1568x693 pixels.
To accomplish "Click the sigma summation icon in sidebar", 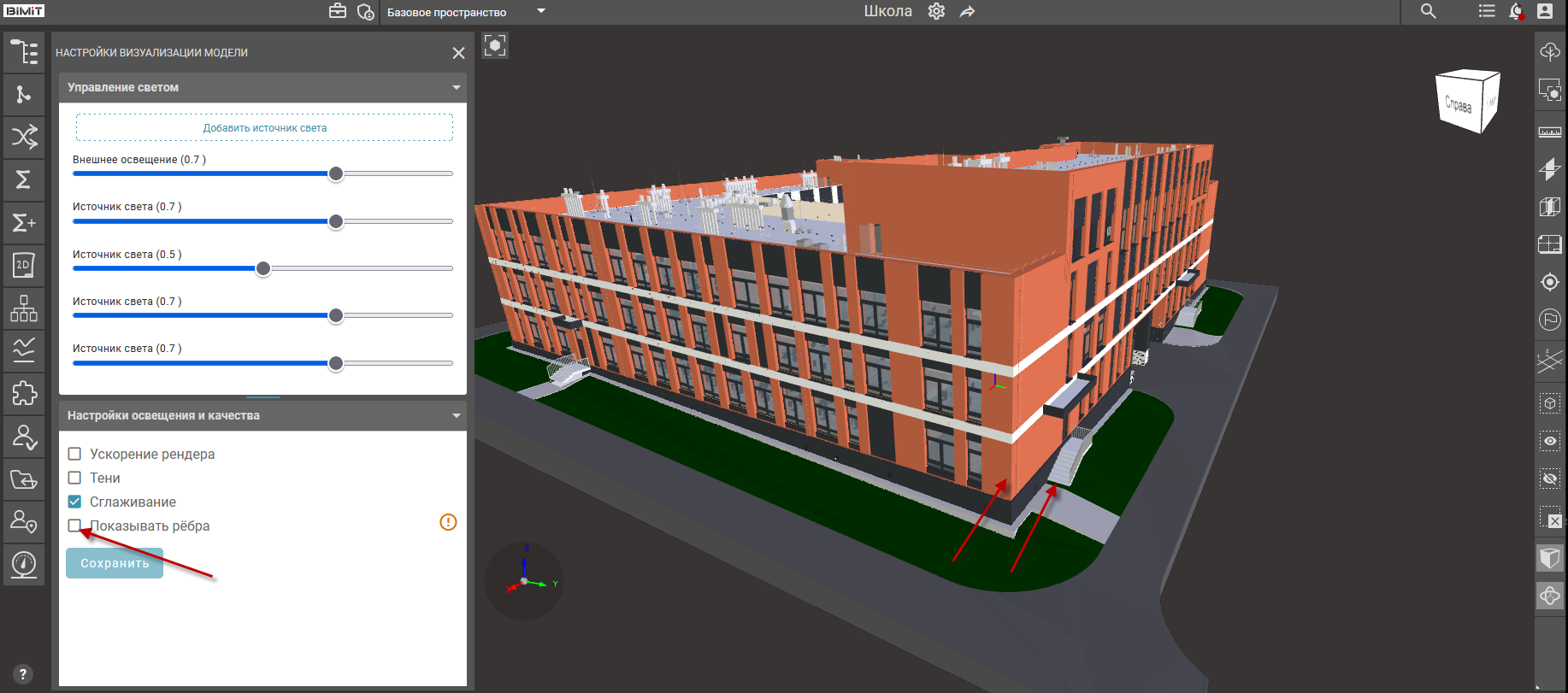I will coord(24,179).
